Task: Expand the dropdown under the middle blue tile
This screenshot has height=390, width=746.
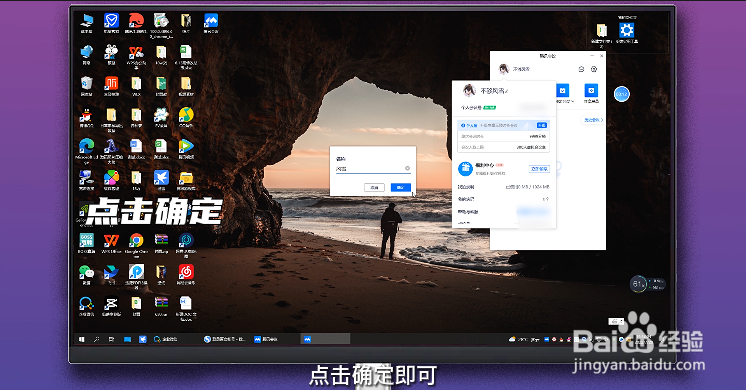Action: point(573,101)
